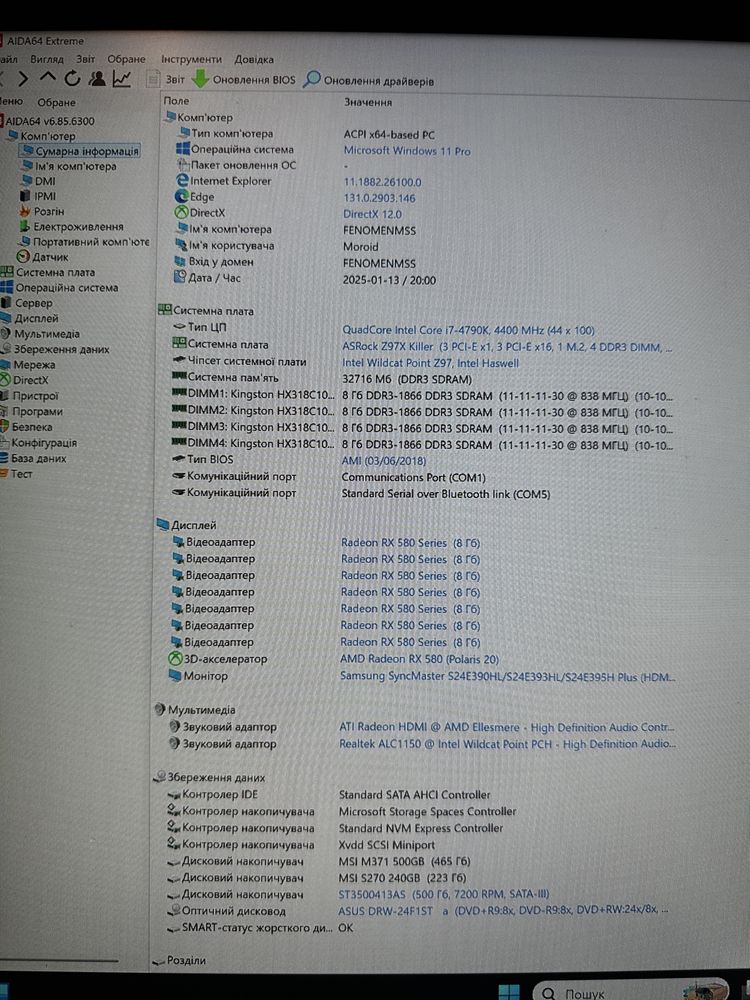Open DirectX in sidebar tree

click(x=25, y=380)
